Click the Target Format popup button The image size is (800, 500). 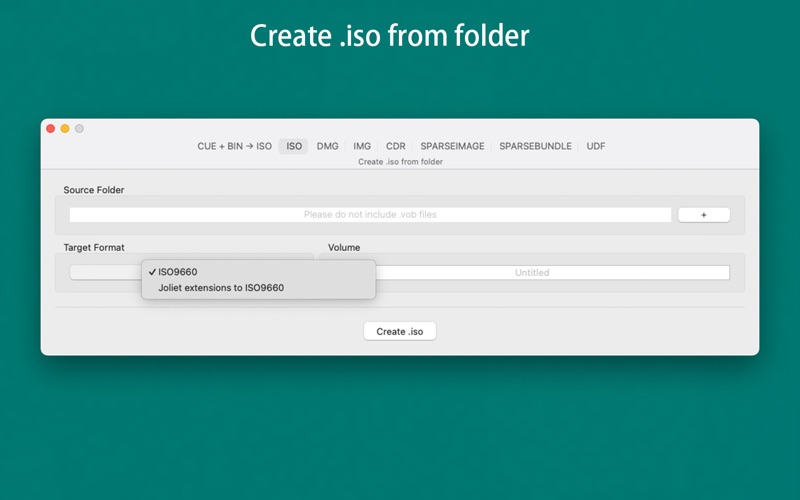click(106, 272)
